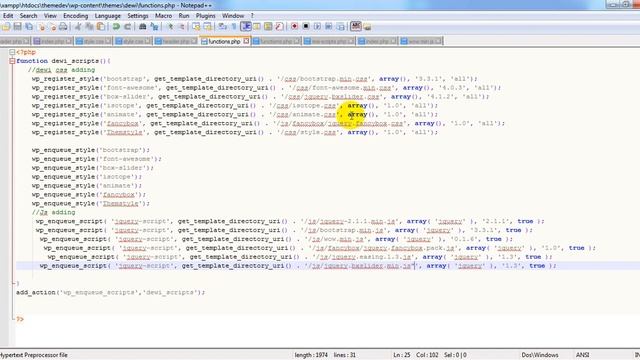The width and height of the screenshot is (640, 360).
Task: Open the Replace dialog icon
Action: point(154,27)
